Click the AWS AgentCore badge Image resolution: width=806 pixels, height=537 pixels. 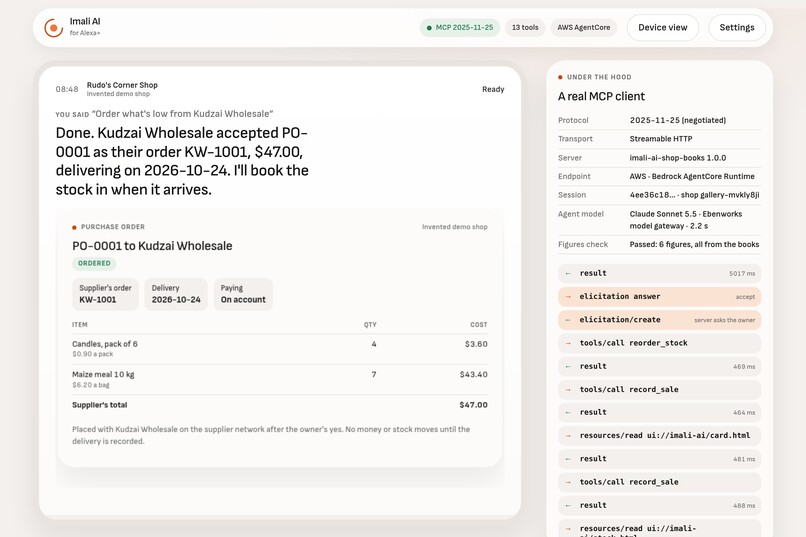[583, 28]
